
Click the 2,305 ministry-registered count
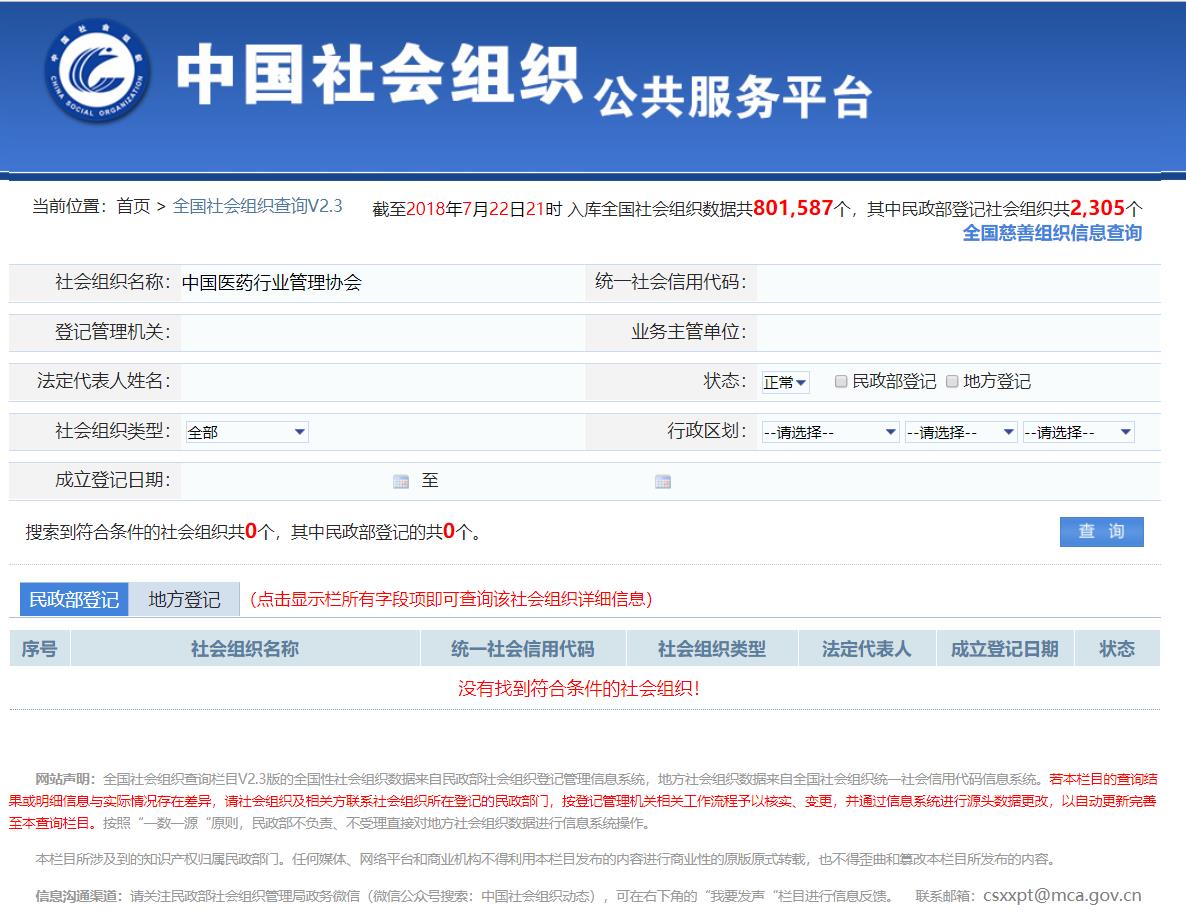(1098, 208)
